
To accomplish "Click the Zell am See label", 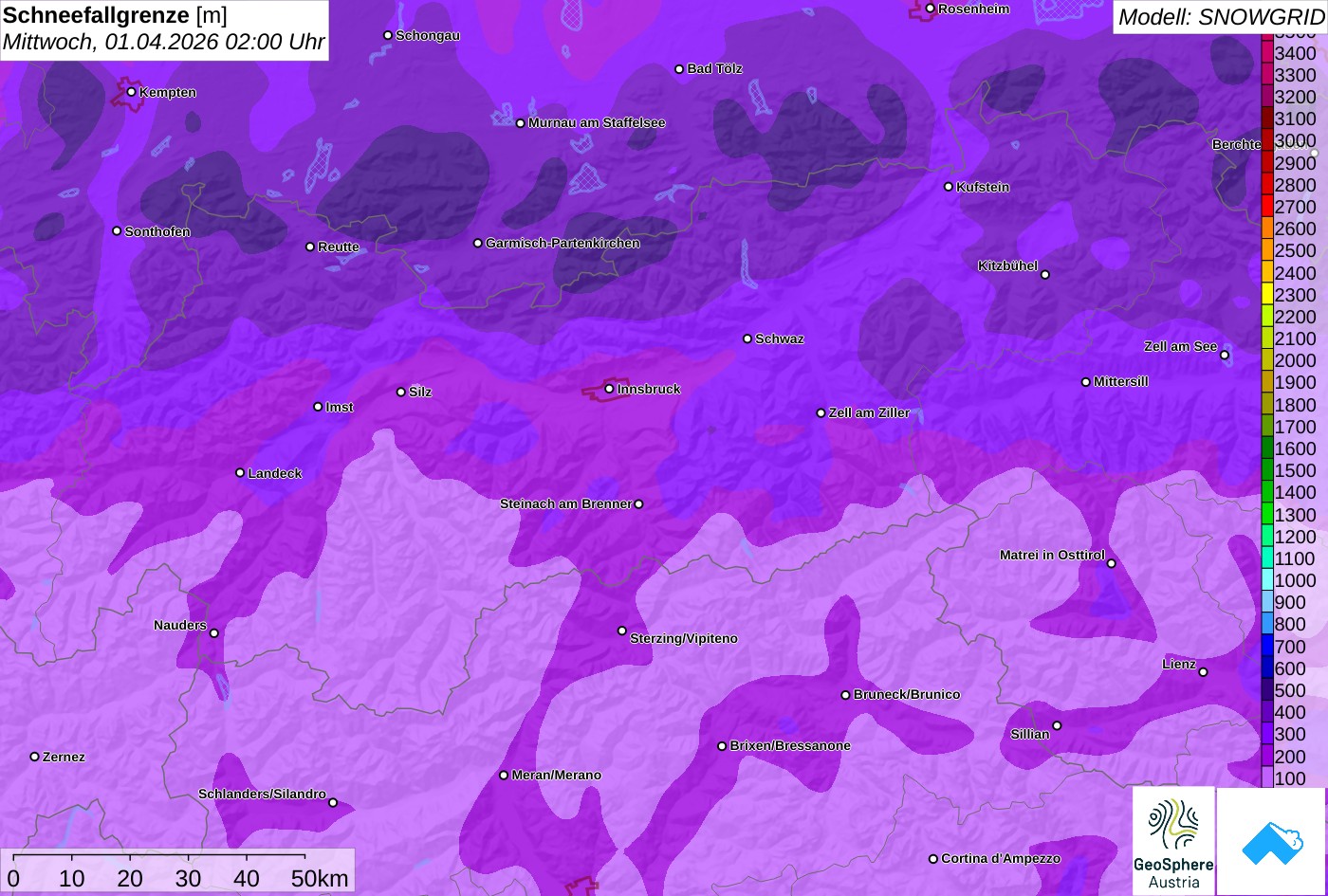I will click(1180, 346).
